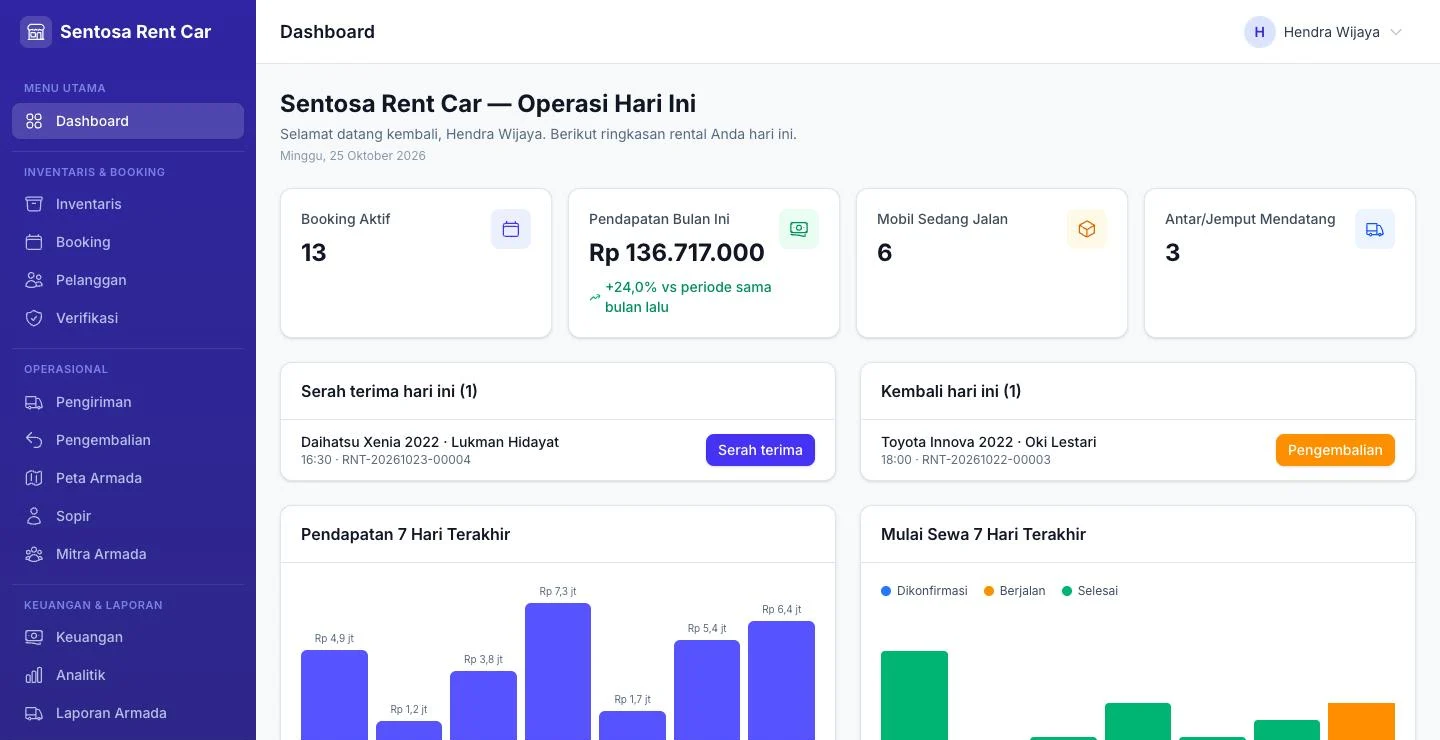Click the Rp 7,3 jt revenue bar
The image size is (1440, 740).
click(x=558, y=671)
